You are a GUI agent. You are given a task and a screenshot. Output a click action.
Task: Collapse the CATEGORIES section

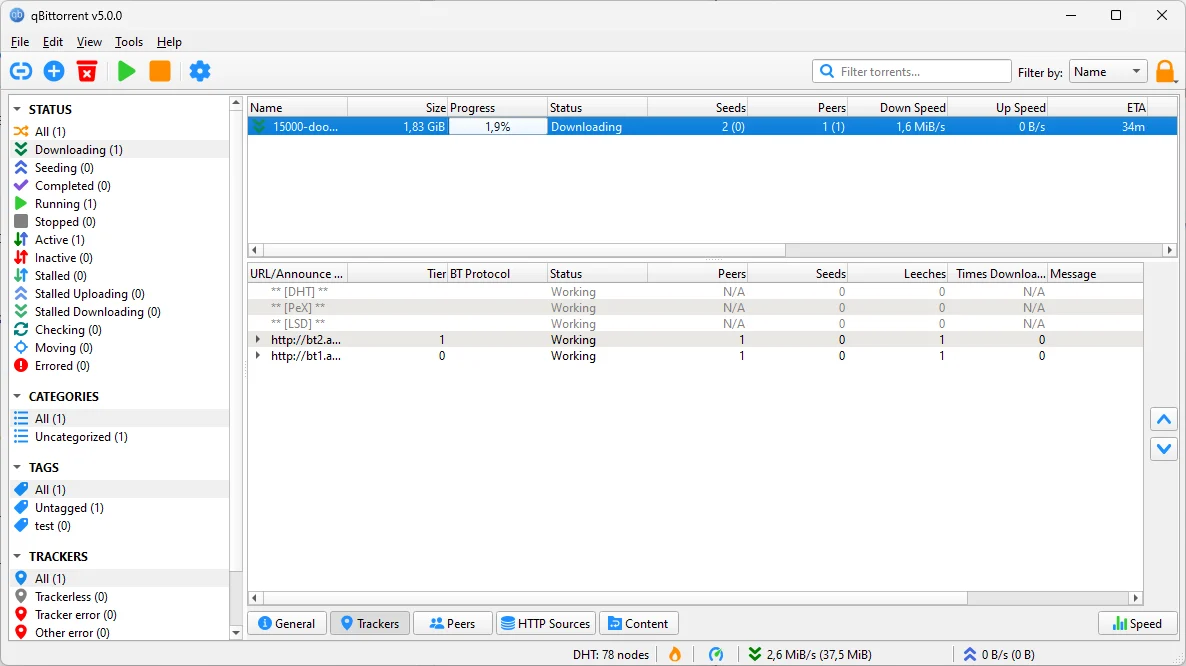point(17,396)
